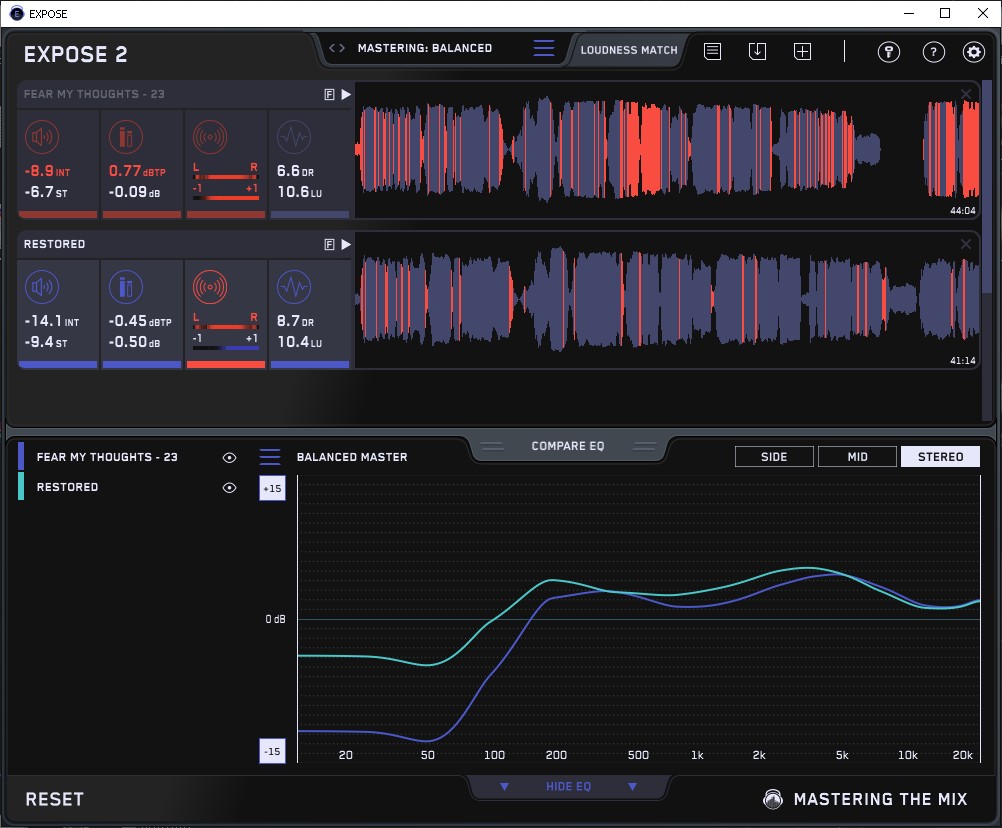Screen dimensions: 1002x828
Task: Click stereo field icon for Restored track
Action: 210,287
